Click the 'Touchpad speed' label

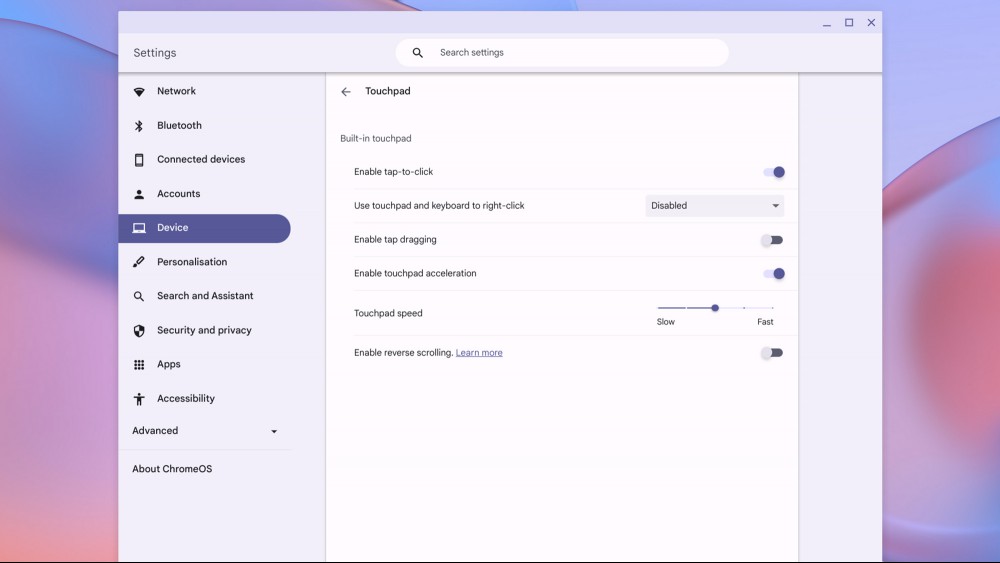point(388,313)
